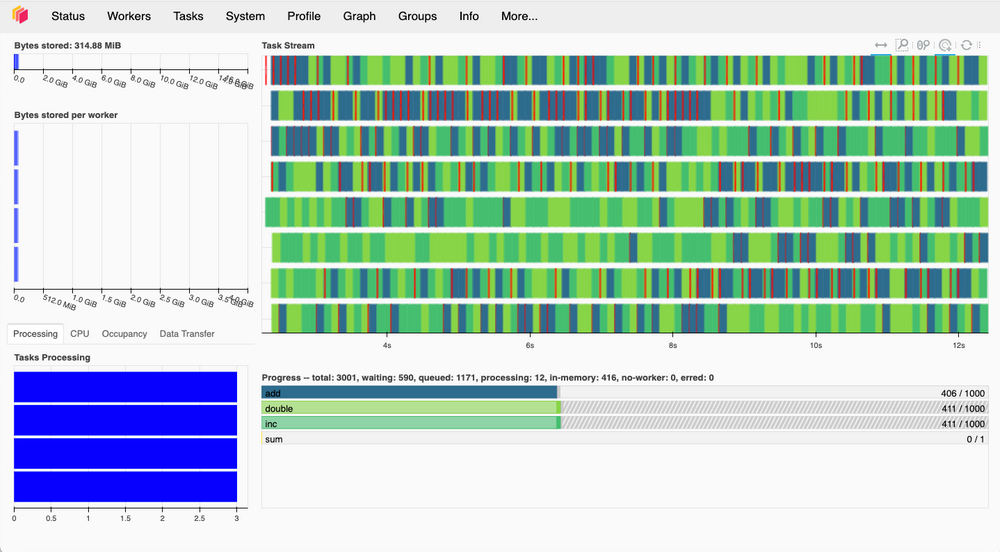
Task: Click the Dask logo icon
Action: tap(20, 15)
